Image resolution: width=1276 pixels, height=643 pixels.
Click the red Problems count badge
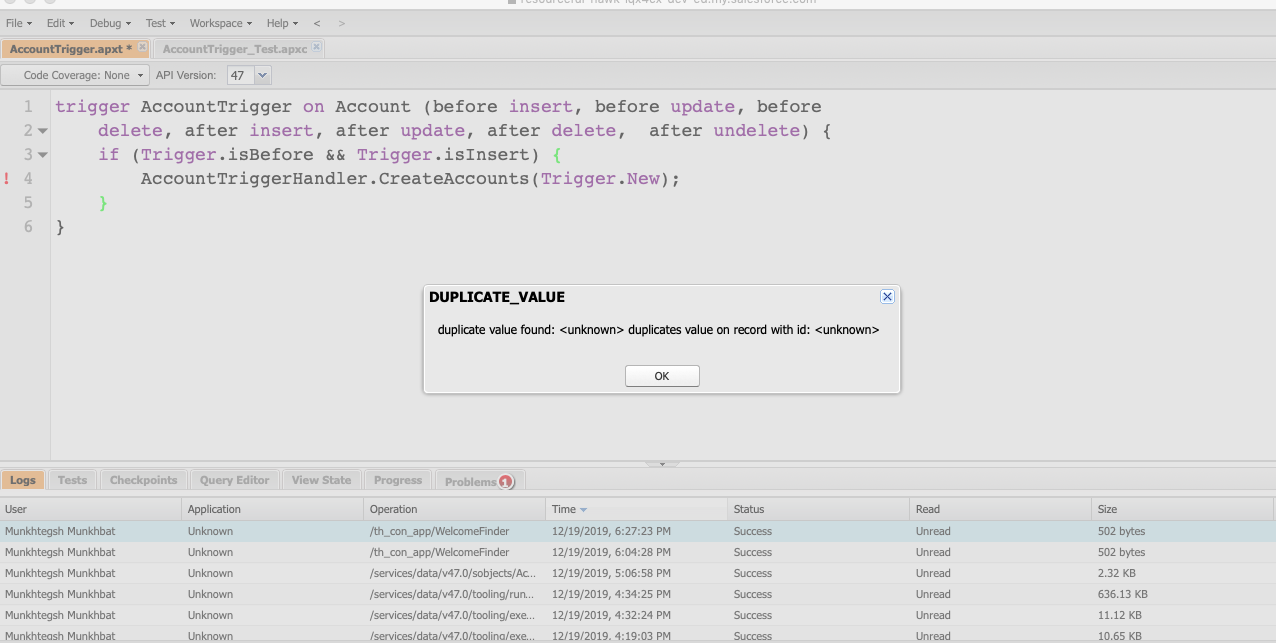[x=505, y=482]
